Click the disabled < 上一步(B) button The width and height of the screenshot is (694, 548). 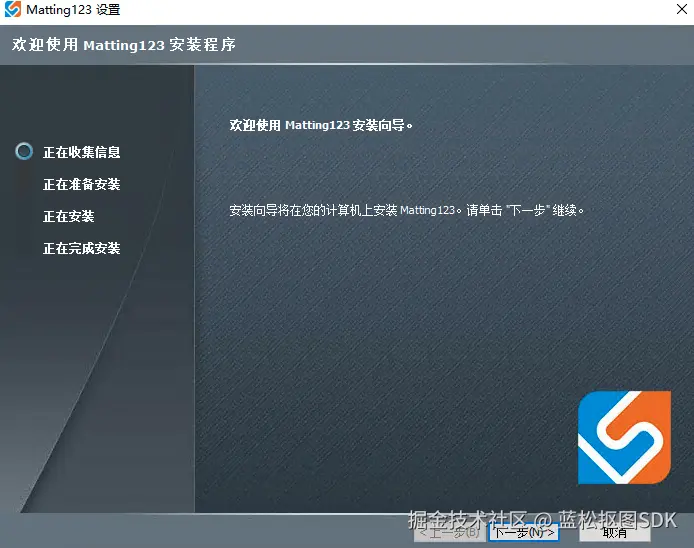click(x=449, y=532)
